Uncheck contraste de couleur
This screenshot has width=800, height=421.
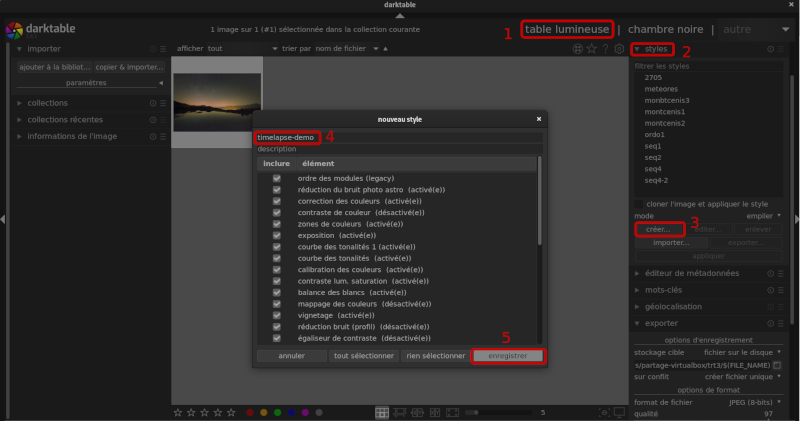point(277,212)
